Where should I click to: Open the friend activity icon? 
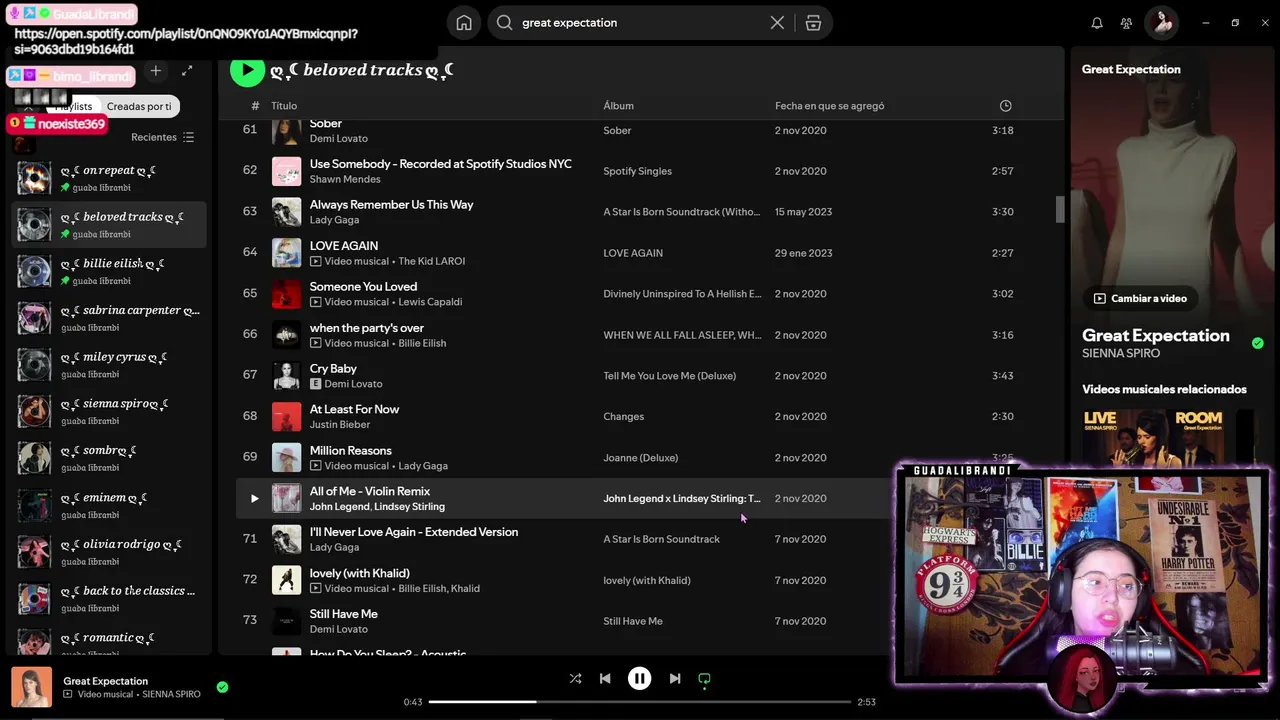[1127, 23]
